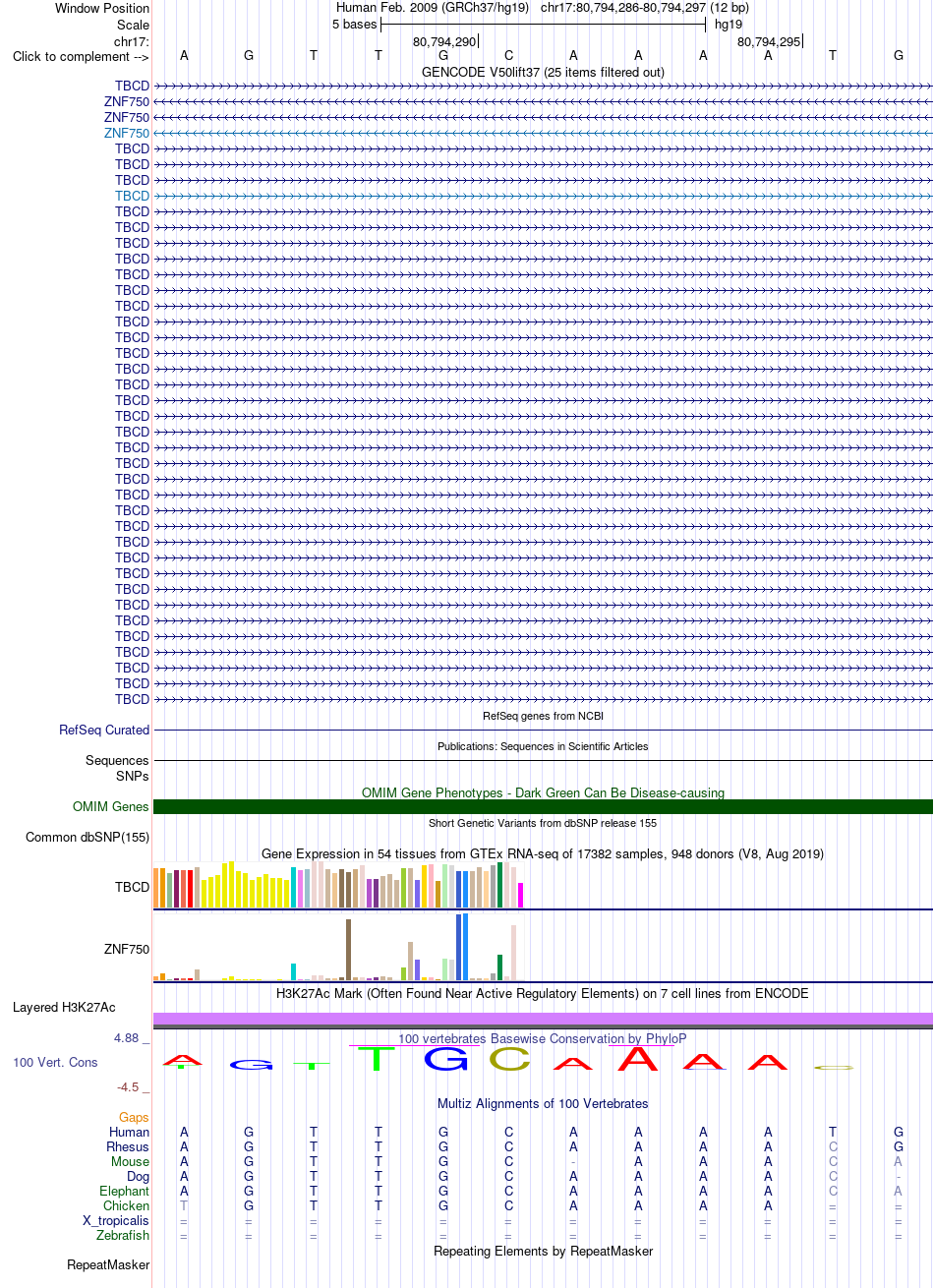Click the Zebrafish species row label
The image size is (934, 1288).
coord(124,1236)
